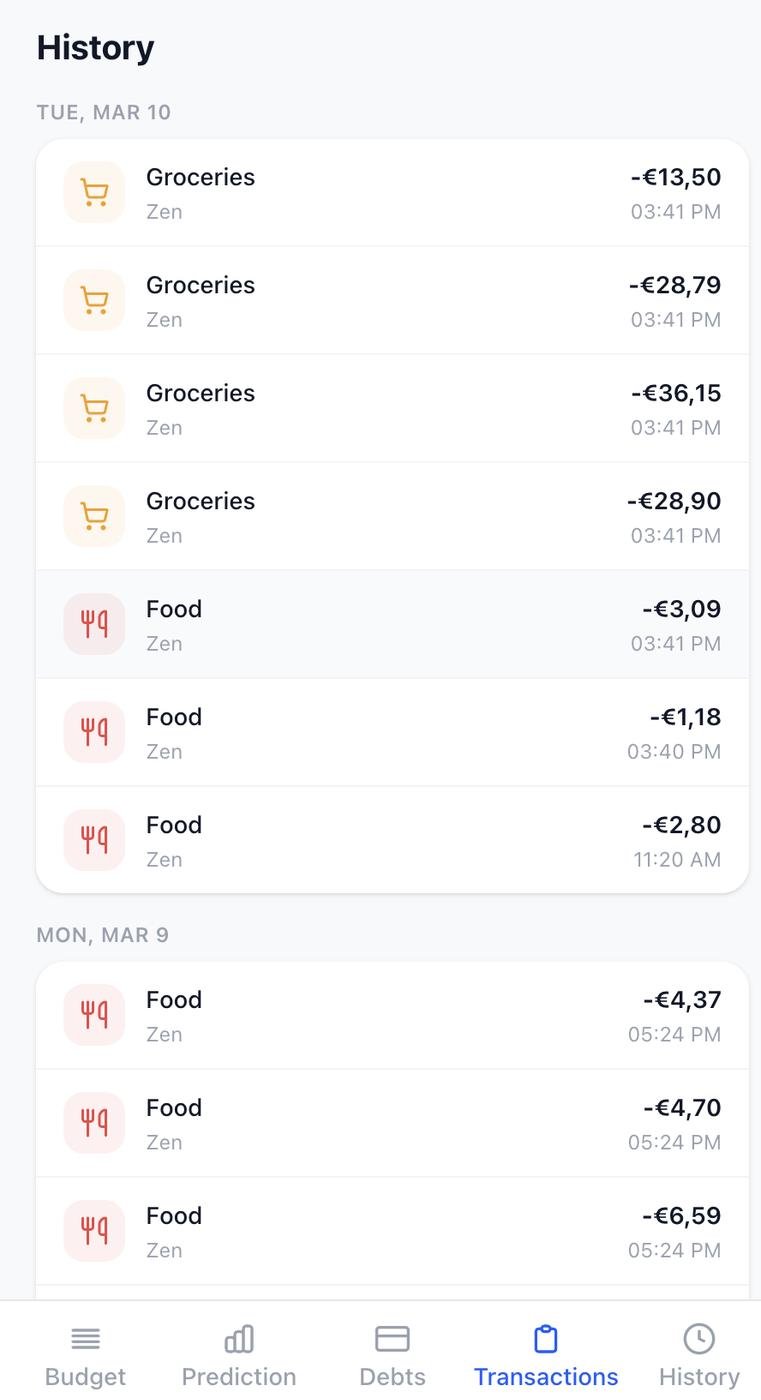Tap fork icon of €4,37 Food entry

tap(94, 1015)
